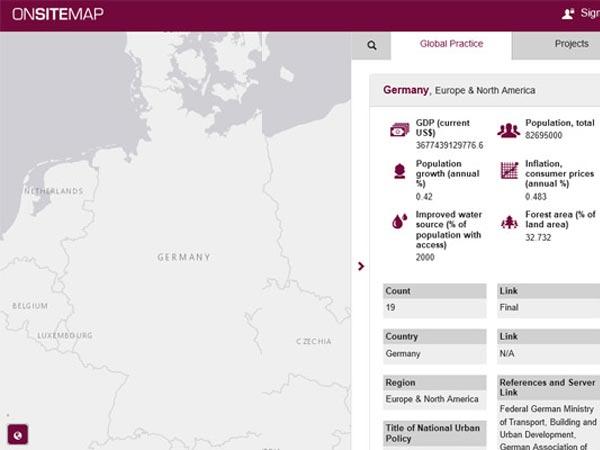Image resolution: width=600 pixels, height=450 pixels.
Task: Click the Region header cell
Action: tap(435, 382)
